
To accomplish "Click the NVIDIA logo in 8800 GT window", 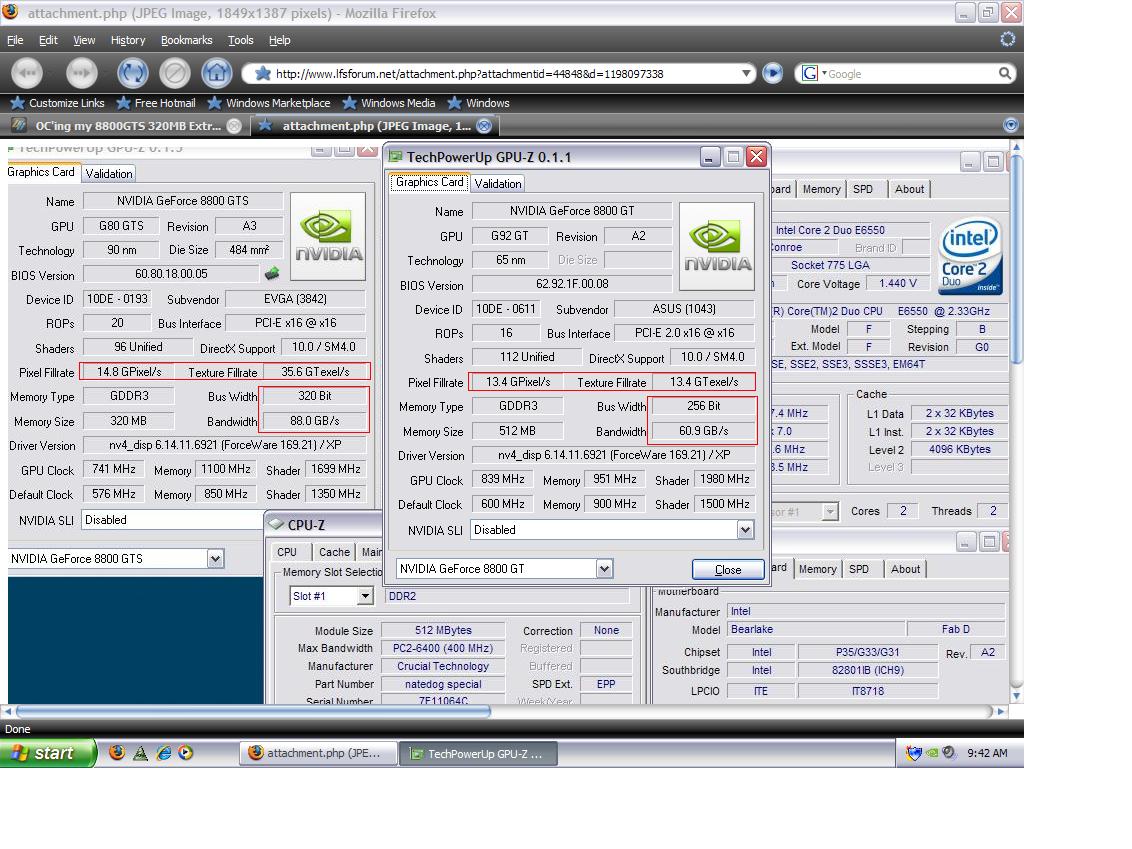I will tap(717, 246).
